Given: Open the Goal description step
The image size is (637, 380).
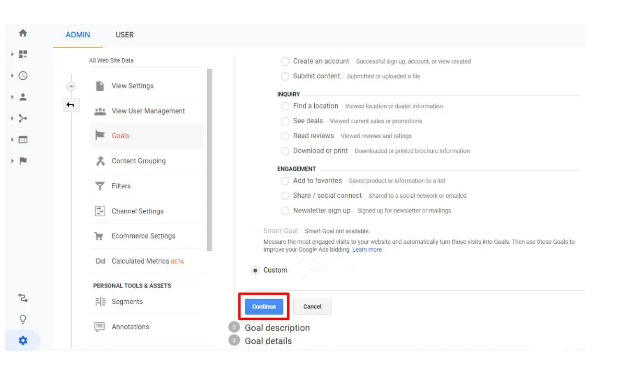Looking at the screenshot, I should 277,328.
